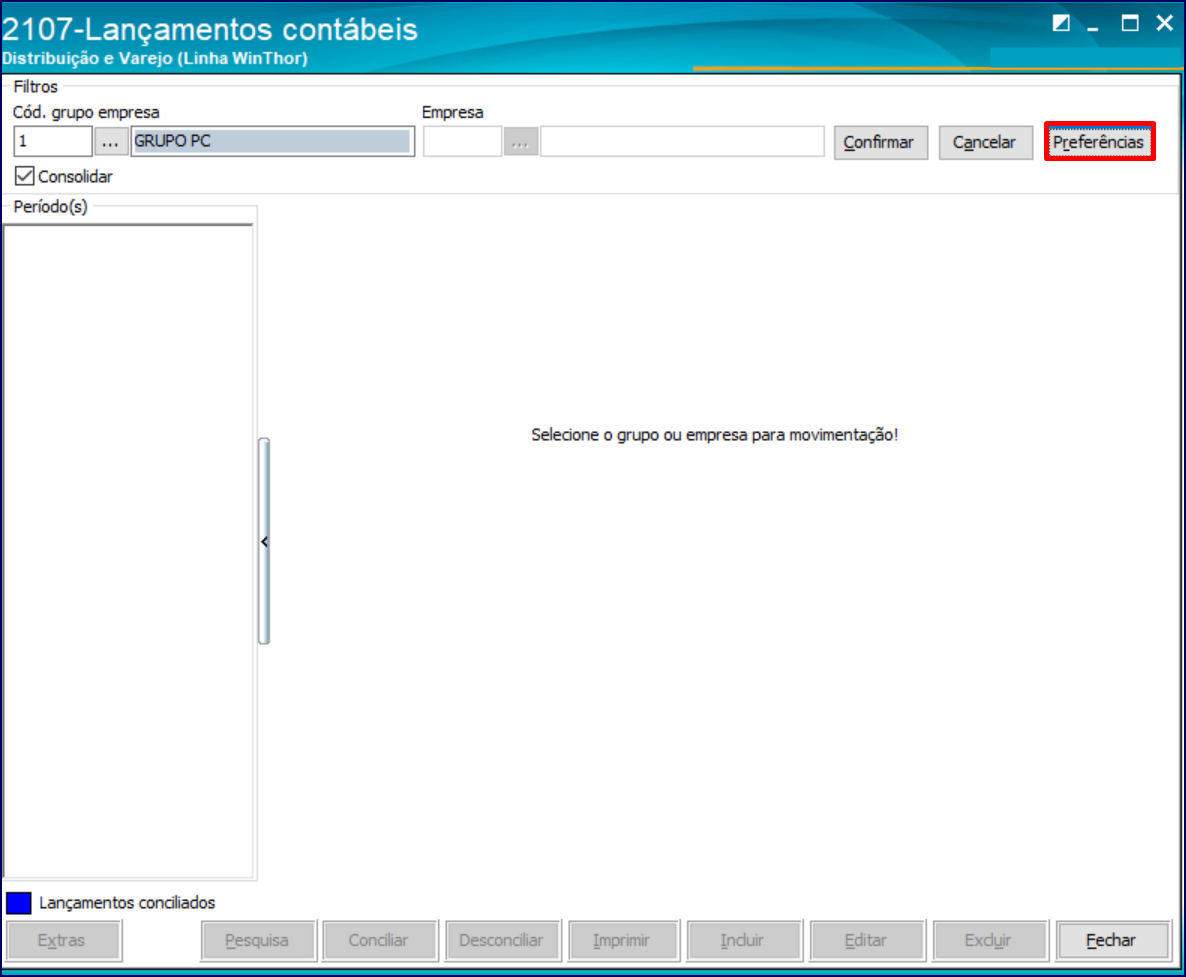Click the Editar button

(867, 940)
